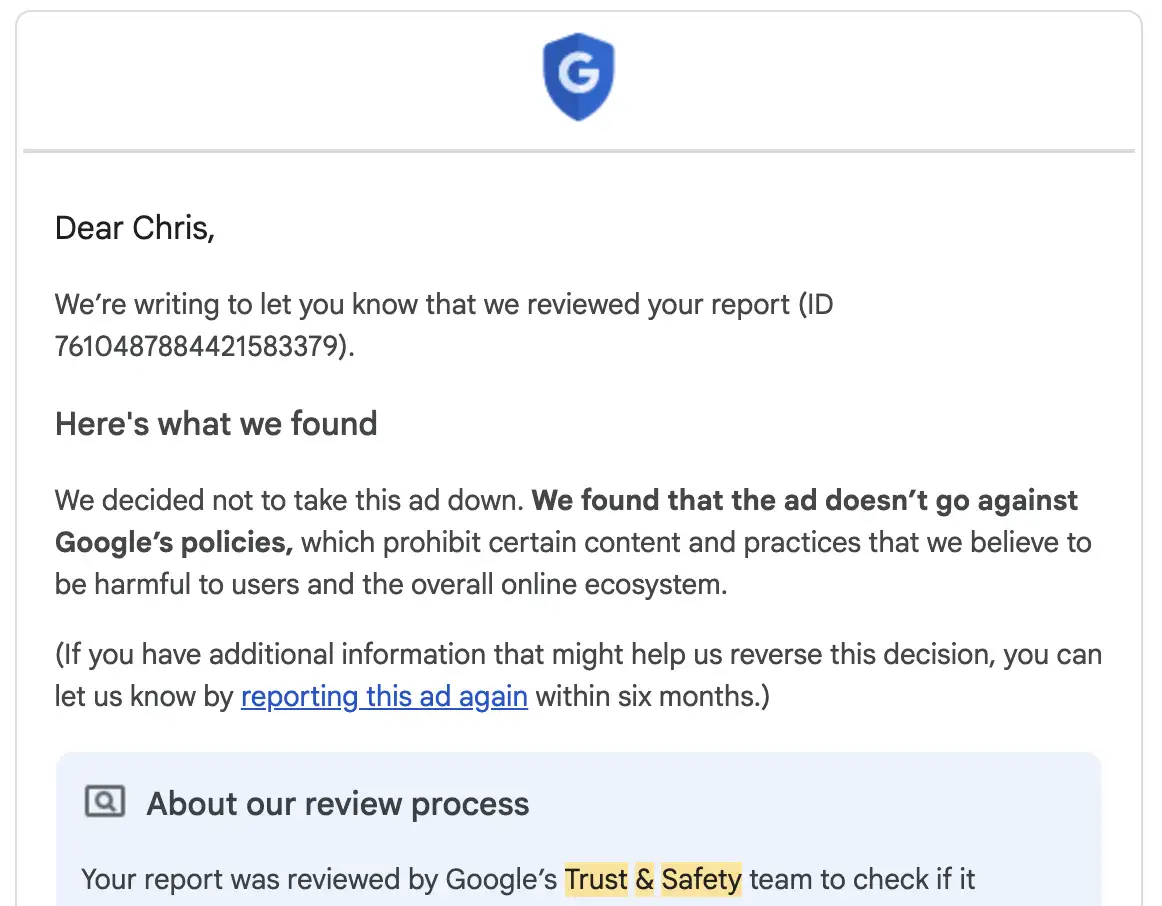Click the highlighted word "Safety"

[701, 879]
